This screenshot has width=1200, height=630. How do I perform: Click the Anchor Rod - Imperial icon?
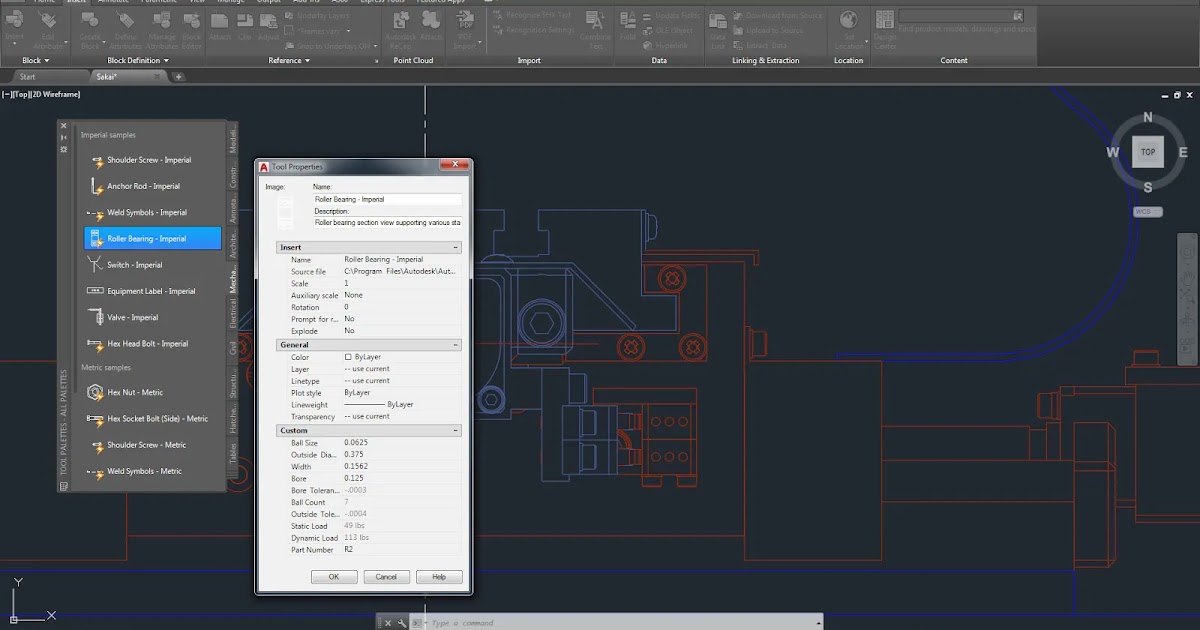97,186
